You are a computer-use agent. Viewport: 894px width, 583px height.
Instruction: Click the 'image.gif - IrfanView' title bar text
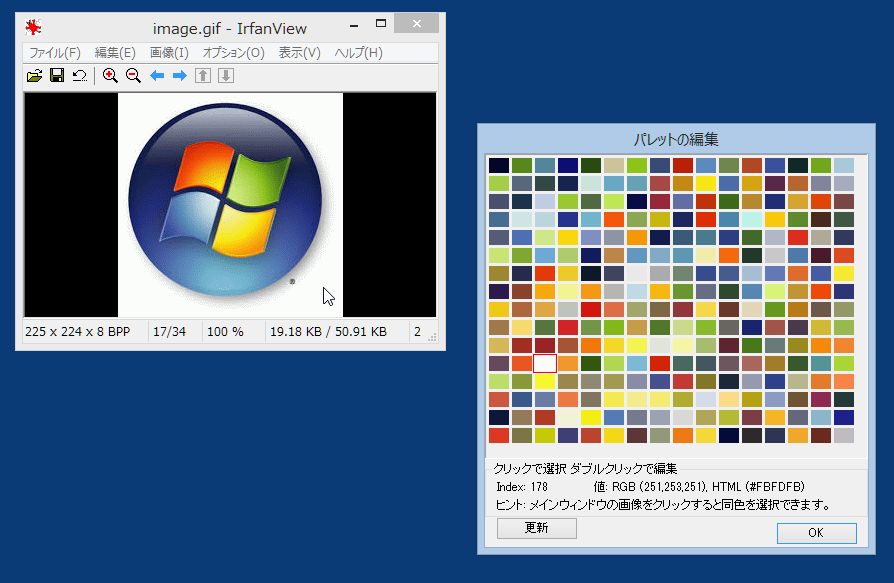(230, 28)
